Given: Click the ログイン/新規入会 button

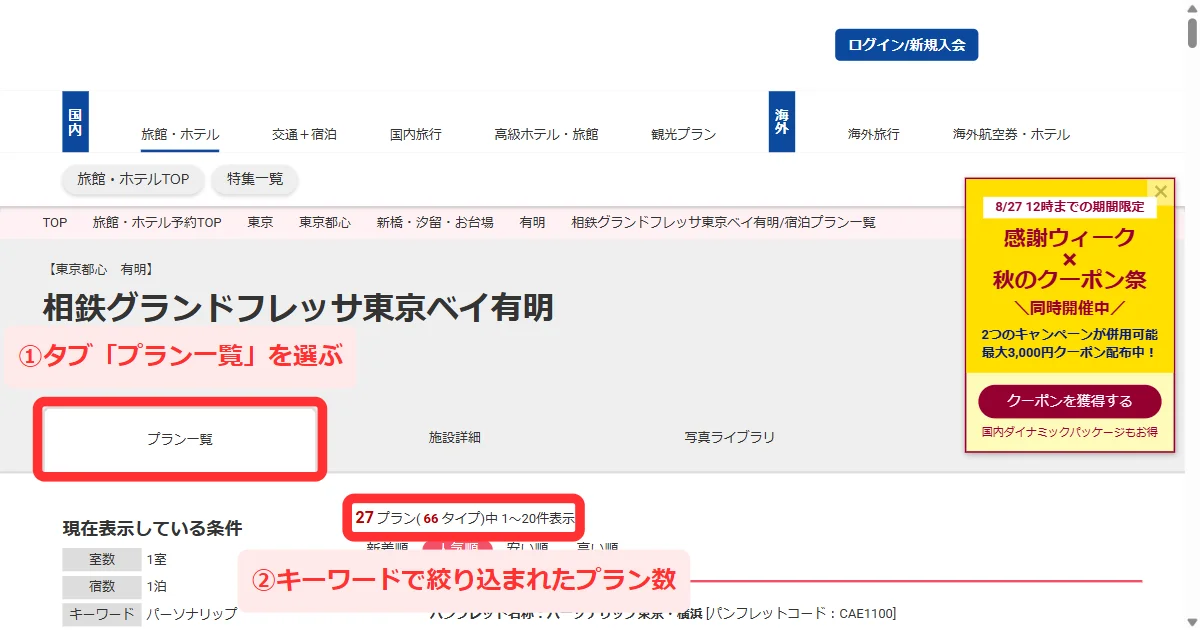Looking at the screenshot, I should 906,45.
